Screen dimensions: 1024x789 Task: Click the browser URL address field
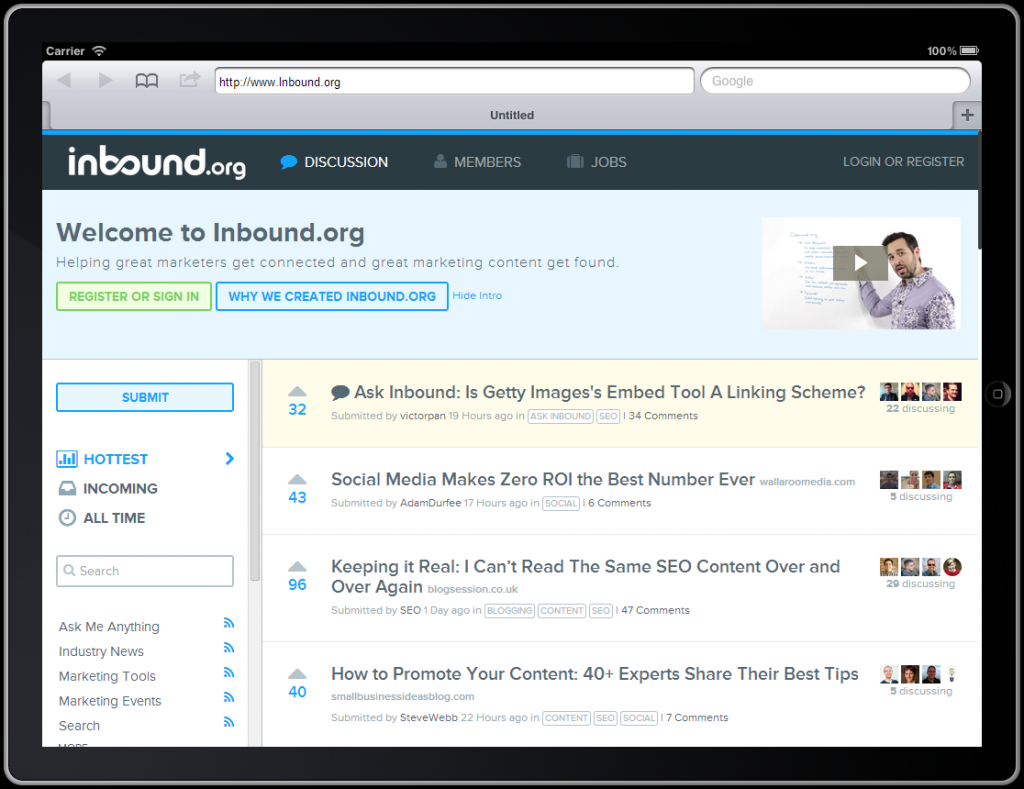455,81
